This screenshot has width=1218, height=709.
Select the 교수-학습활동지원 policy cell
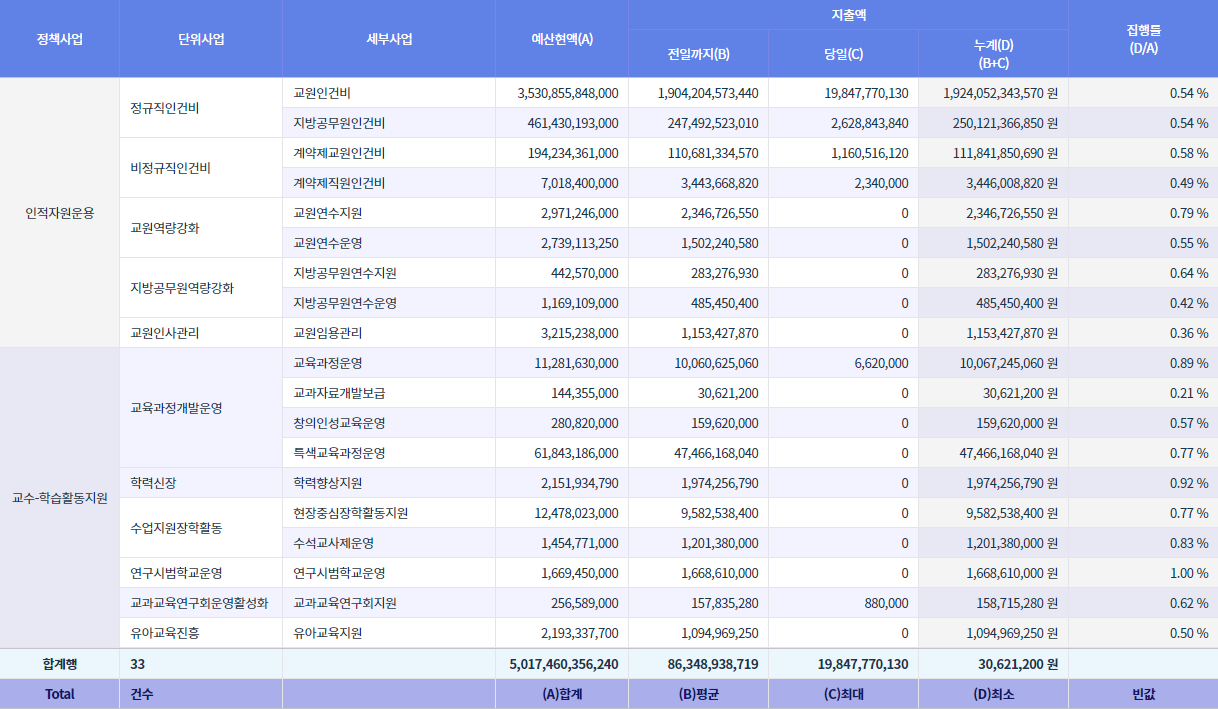(59, 498)
